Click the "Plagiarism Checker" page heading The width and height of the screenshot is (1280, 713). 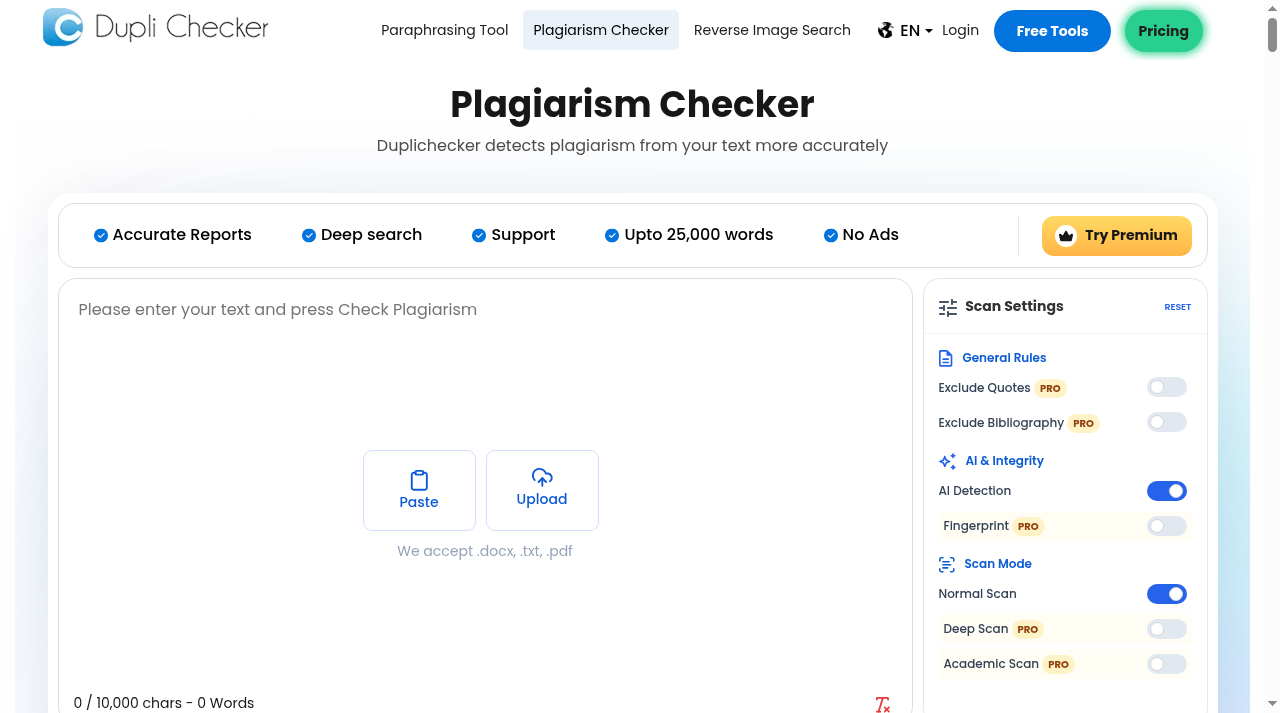[632, 104]
